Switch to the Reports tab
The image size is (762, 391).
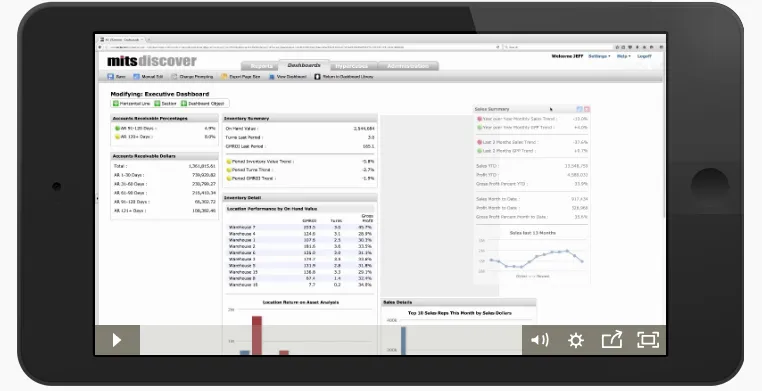coord(261,66)
